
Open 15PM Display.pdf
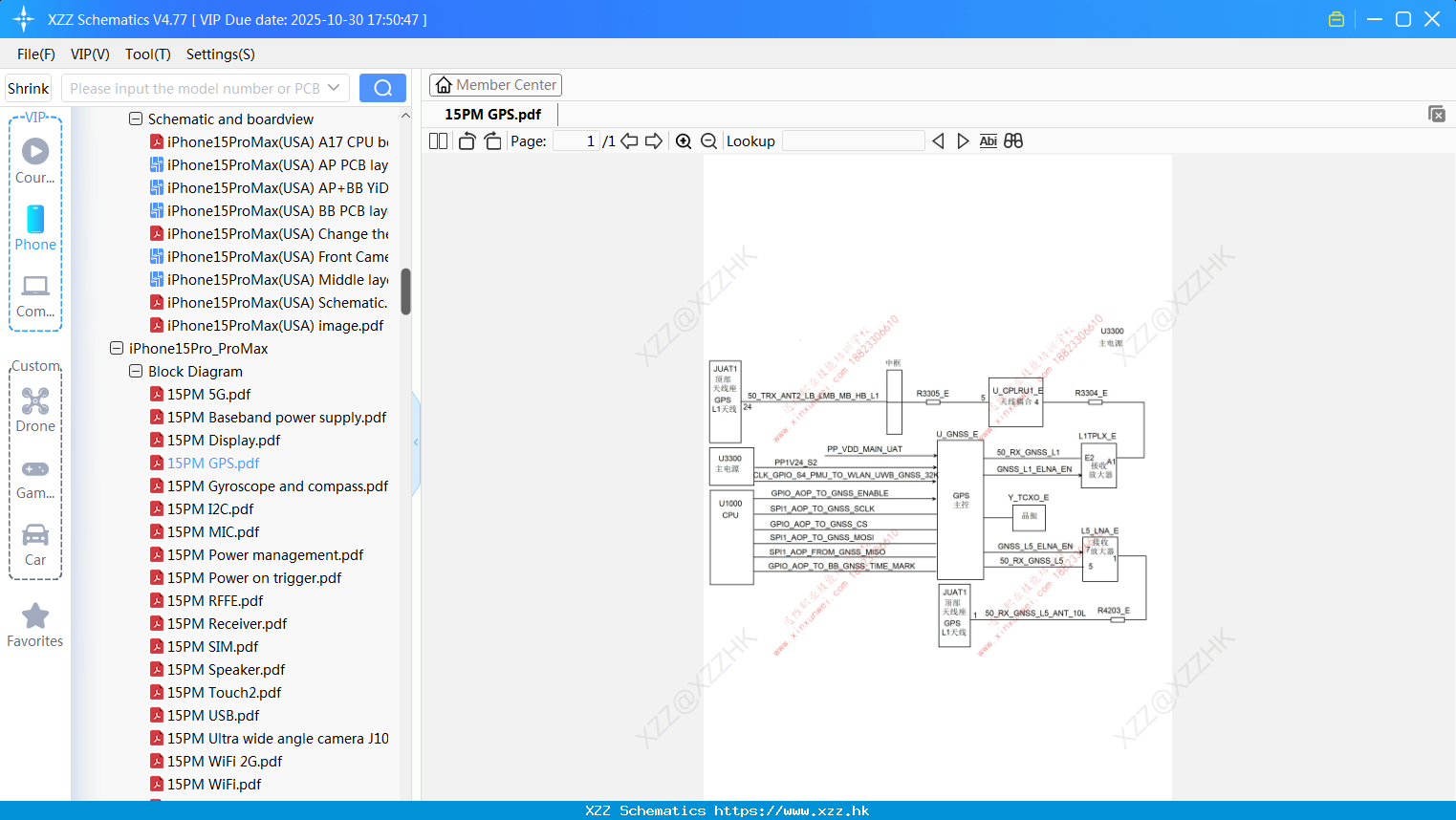(224, 440)
